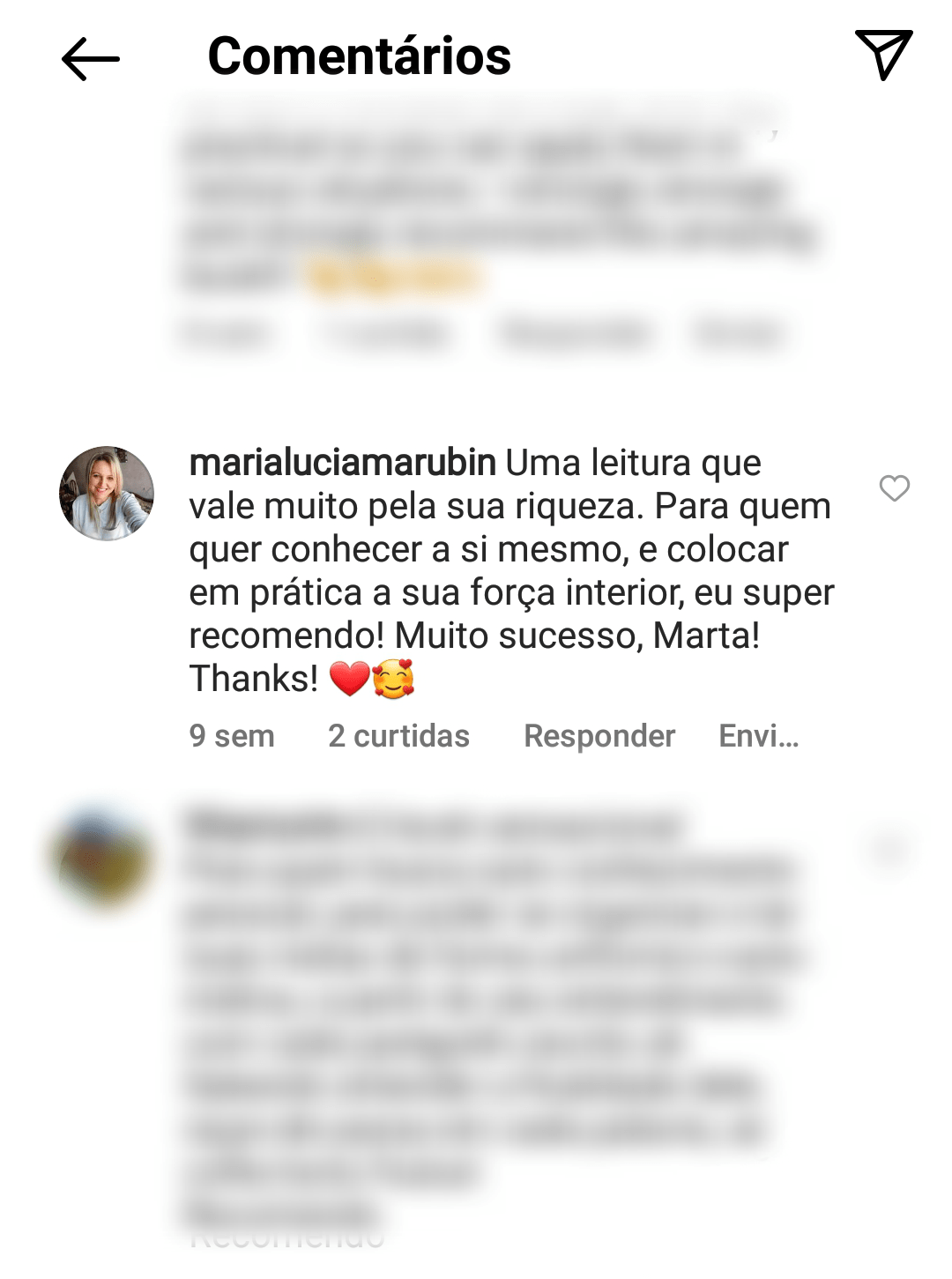Open the marialuciamarubin username link
This screenshot has height=1279, width=952.
coord(343,463)
